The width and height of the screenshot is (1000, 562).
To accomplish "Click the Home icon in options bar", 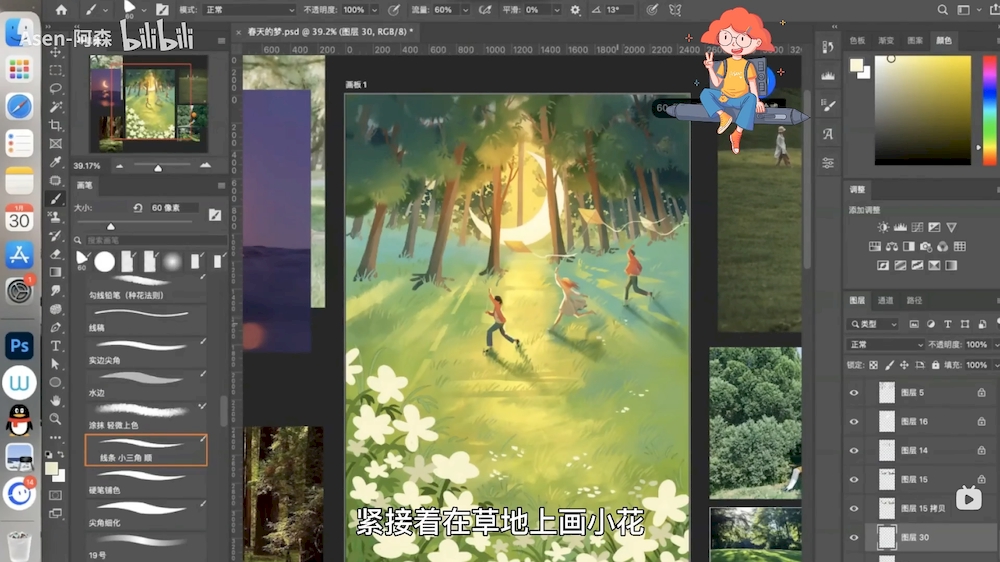I will [61, 10].
